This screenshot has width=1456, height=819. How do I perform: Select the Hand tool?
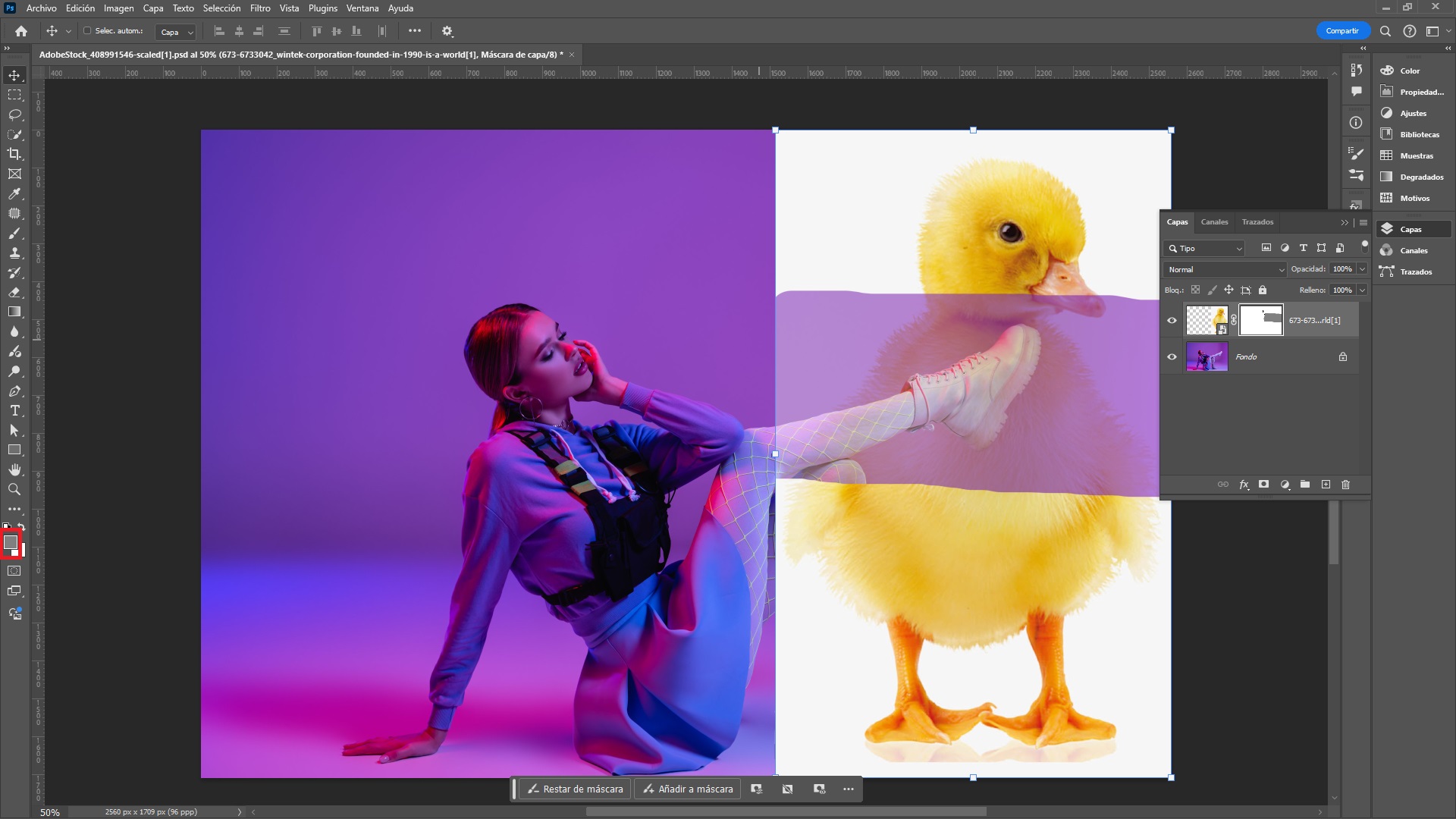click(x=14, y=469)
